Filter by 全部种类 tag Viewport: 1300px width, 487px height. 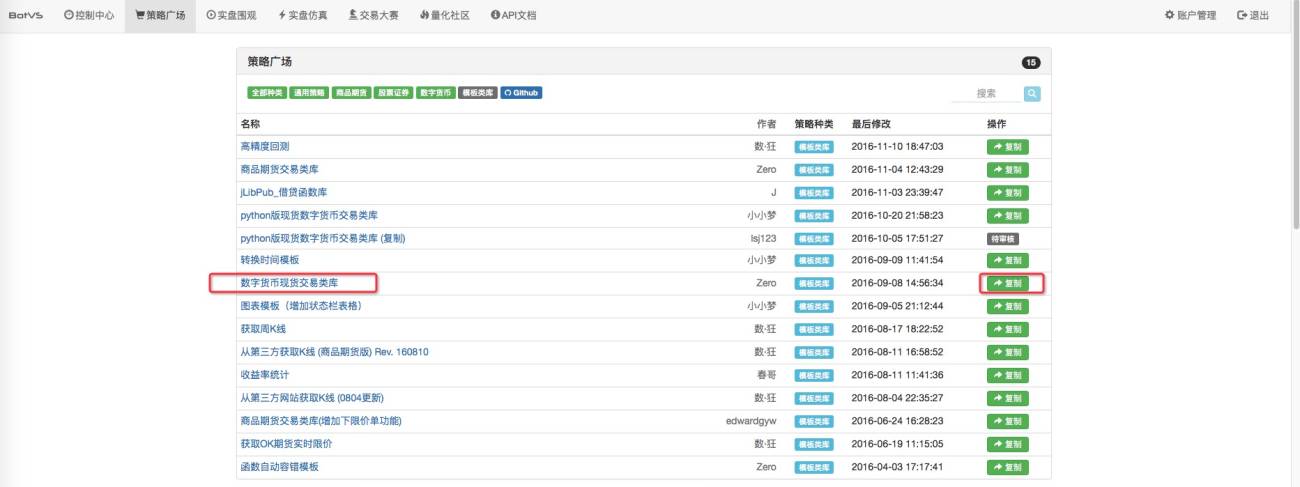point(267,93)
